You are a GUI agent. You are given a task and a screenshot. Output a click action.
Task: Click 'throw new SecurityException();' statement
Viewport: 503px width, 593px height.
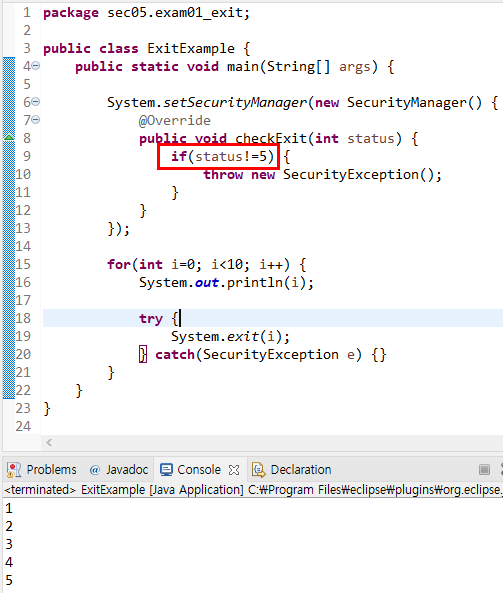[322, 174]
